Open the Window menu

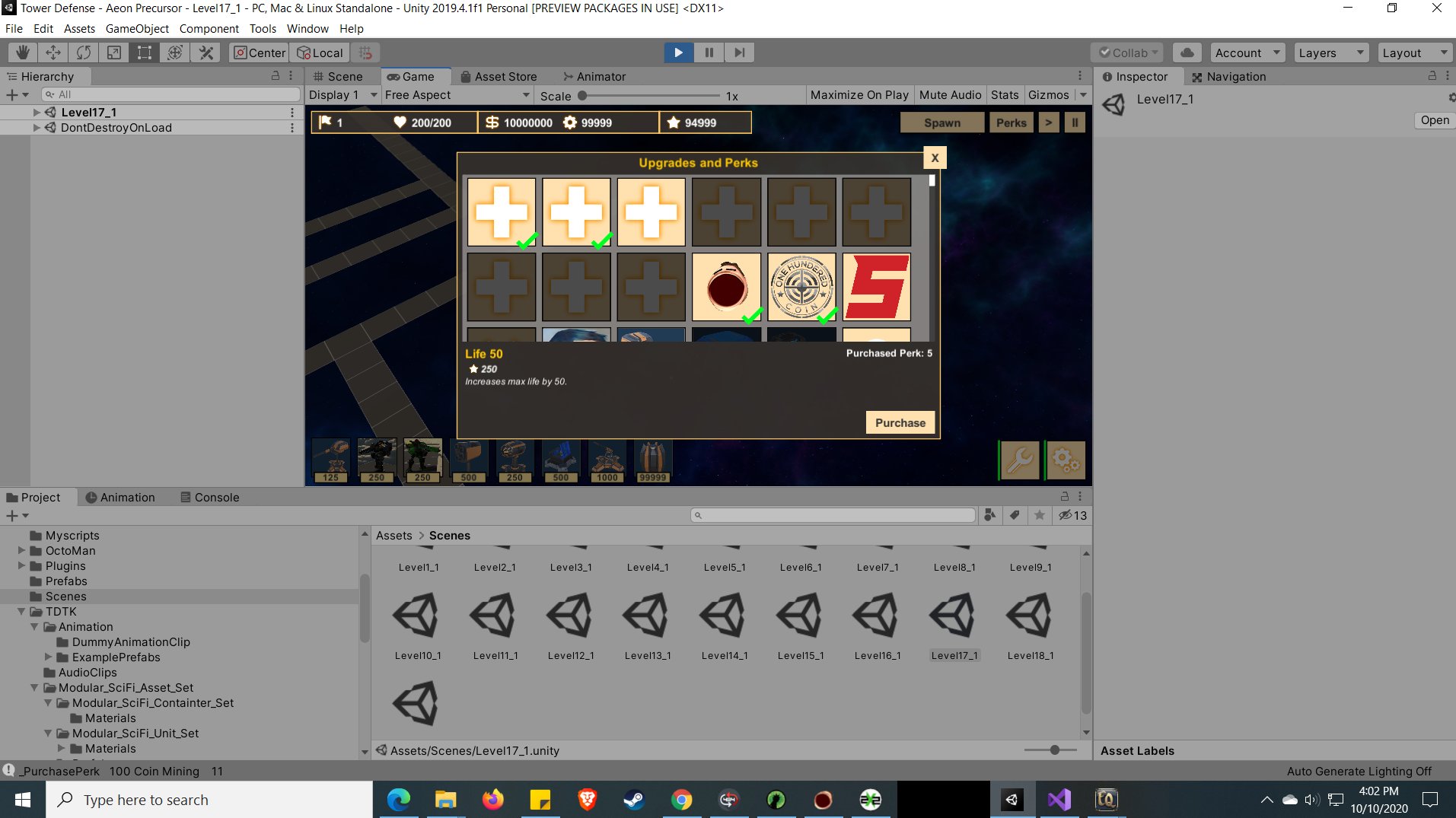pyautogui.click(x=307, y=28)
